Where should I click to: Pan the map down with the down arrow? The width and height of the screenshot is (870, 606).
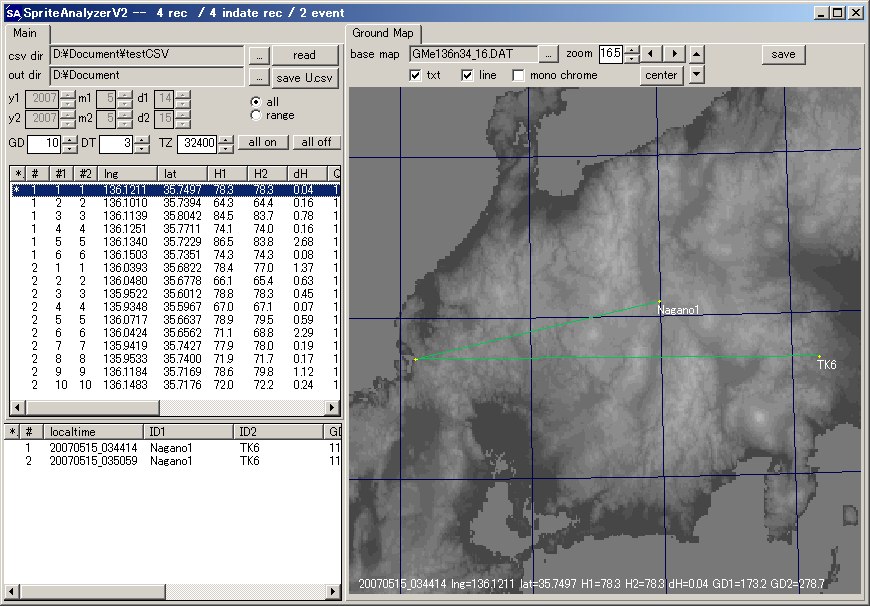click(697, 75)
